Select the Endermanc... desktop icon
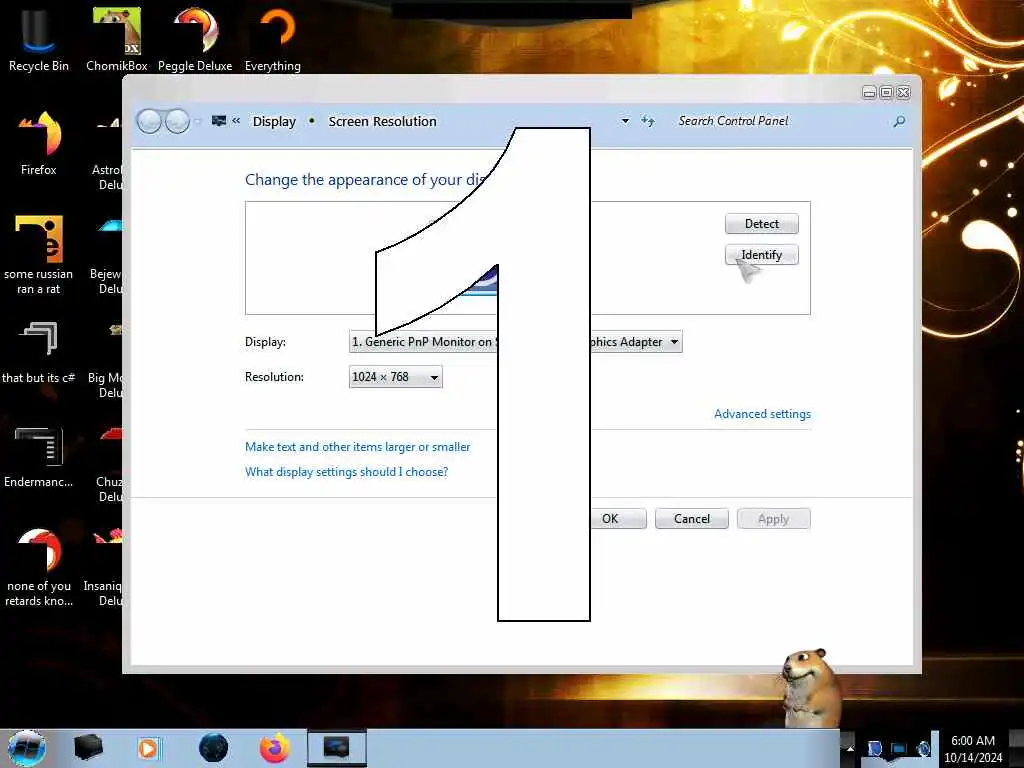1024x768 pixels. click(x=39, y=456)
